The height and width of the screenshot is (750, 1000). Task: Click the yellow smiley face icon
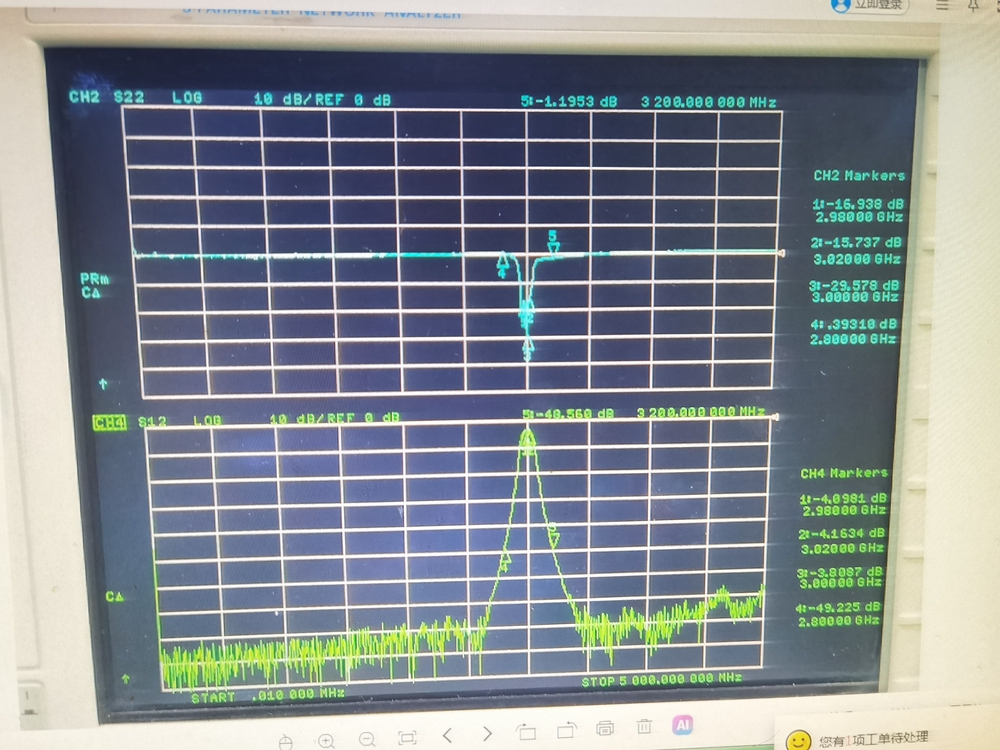coord(797,741)
